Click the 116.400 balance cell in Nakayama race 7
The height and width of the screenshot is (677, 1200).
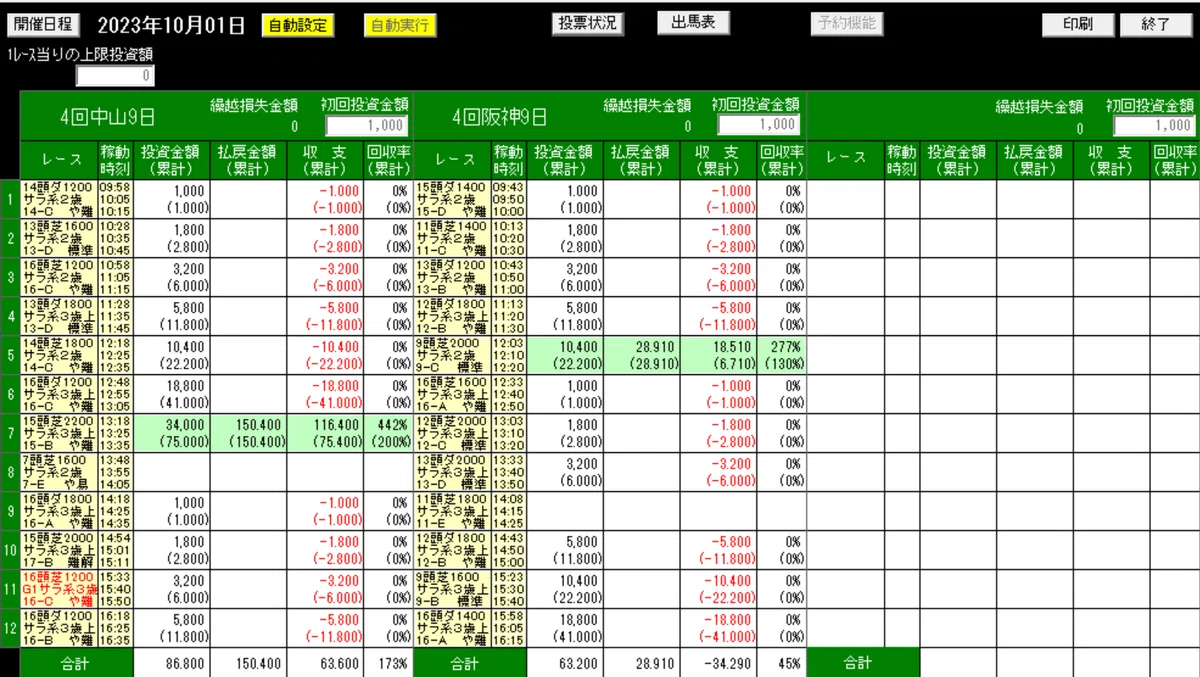[x=326, y=433]
